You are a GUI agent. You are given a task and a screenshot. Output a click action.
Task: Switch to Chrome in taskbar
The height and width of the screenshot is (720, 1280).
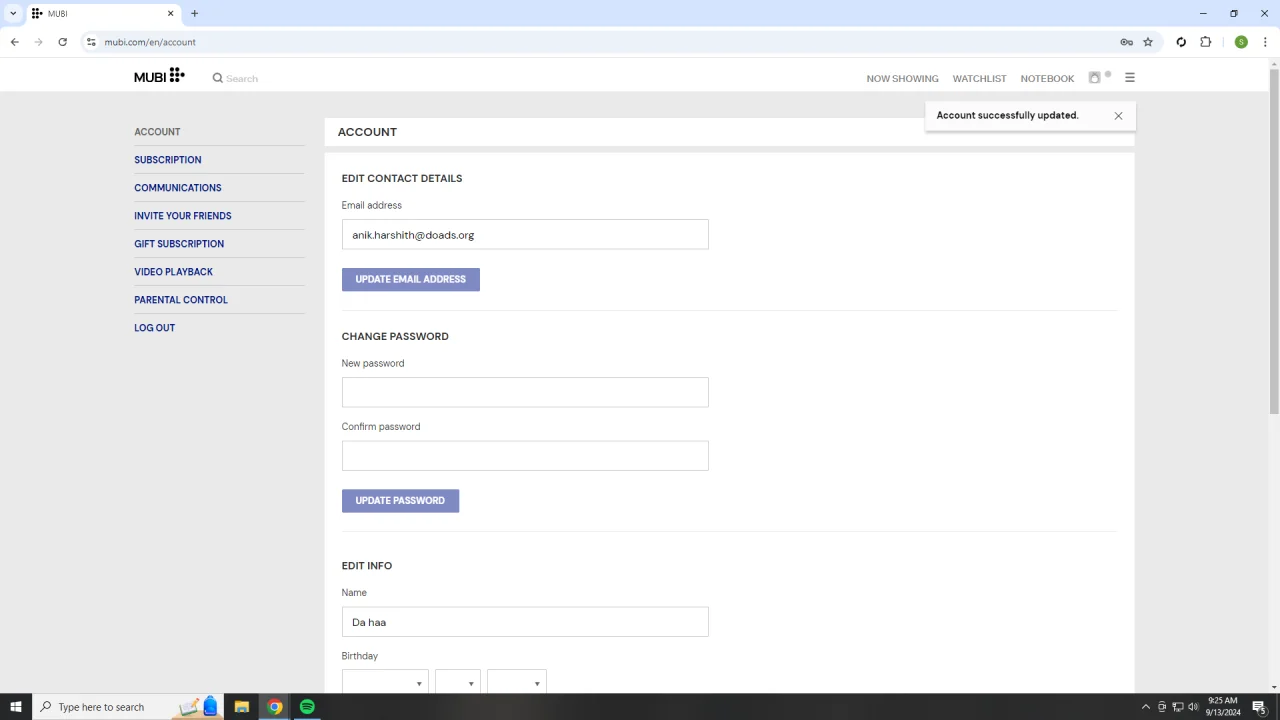(274, 707)
